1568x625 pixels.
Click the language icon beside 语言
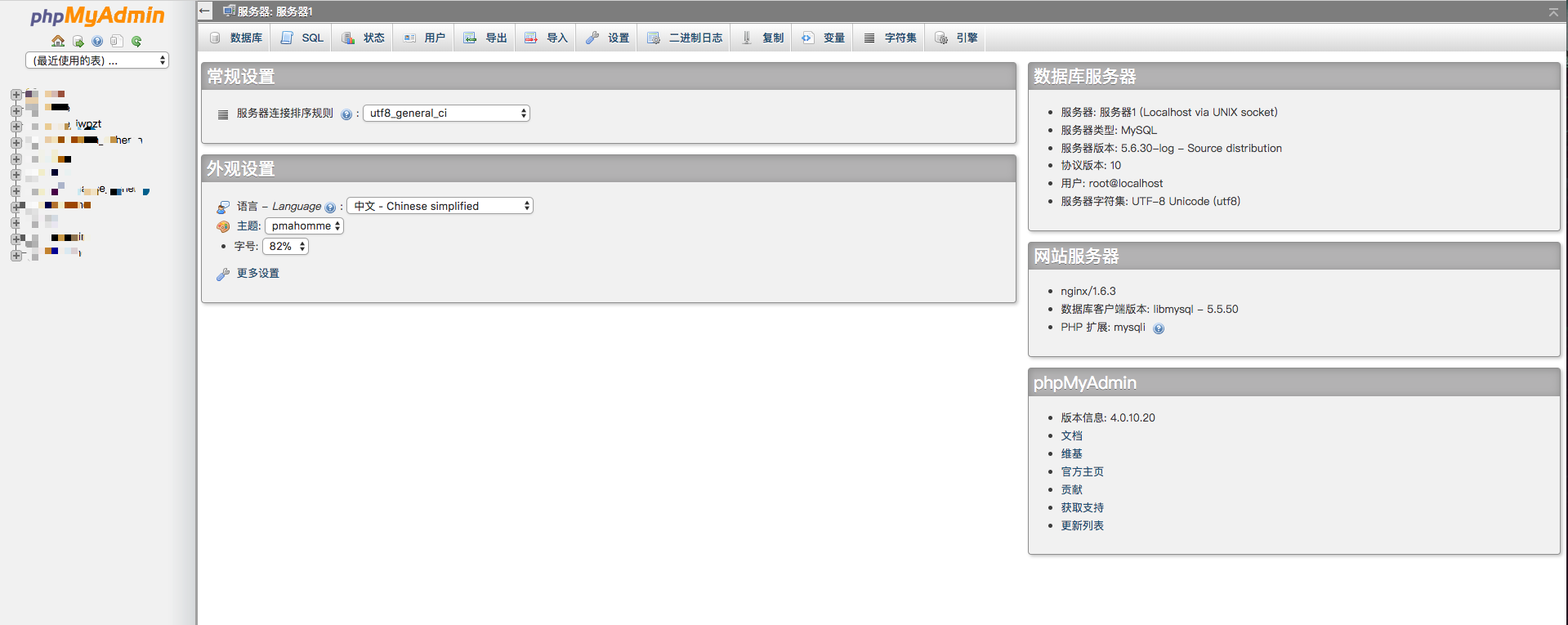223,207
